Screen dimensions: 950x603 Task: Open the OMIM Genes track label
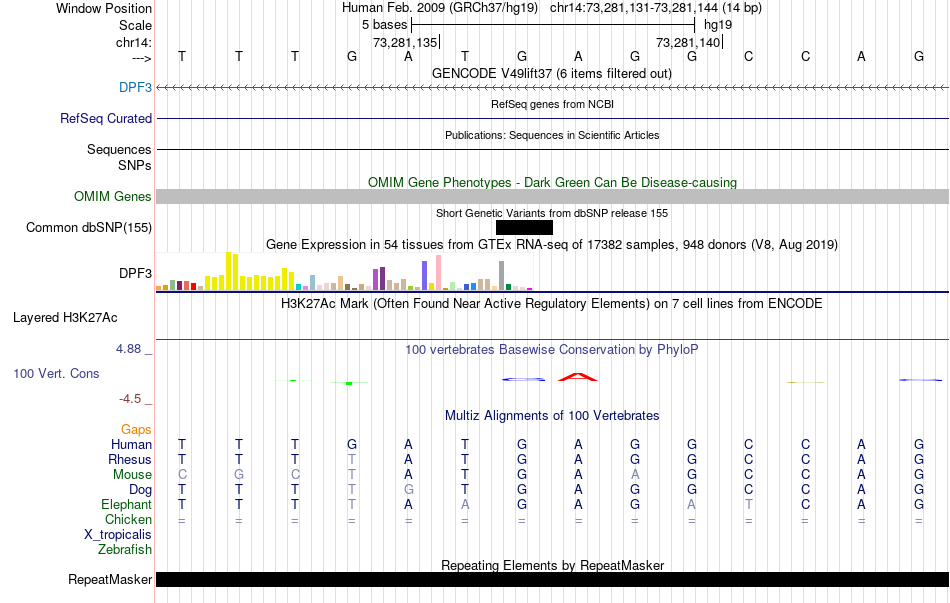pos(112,197)
